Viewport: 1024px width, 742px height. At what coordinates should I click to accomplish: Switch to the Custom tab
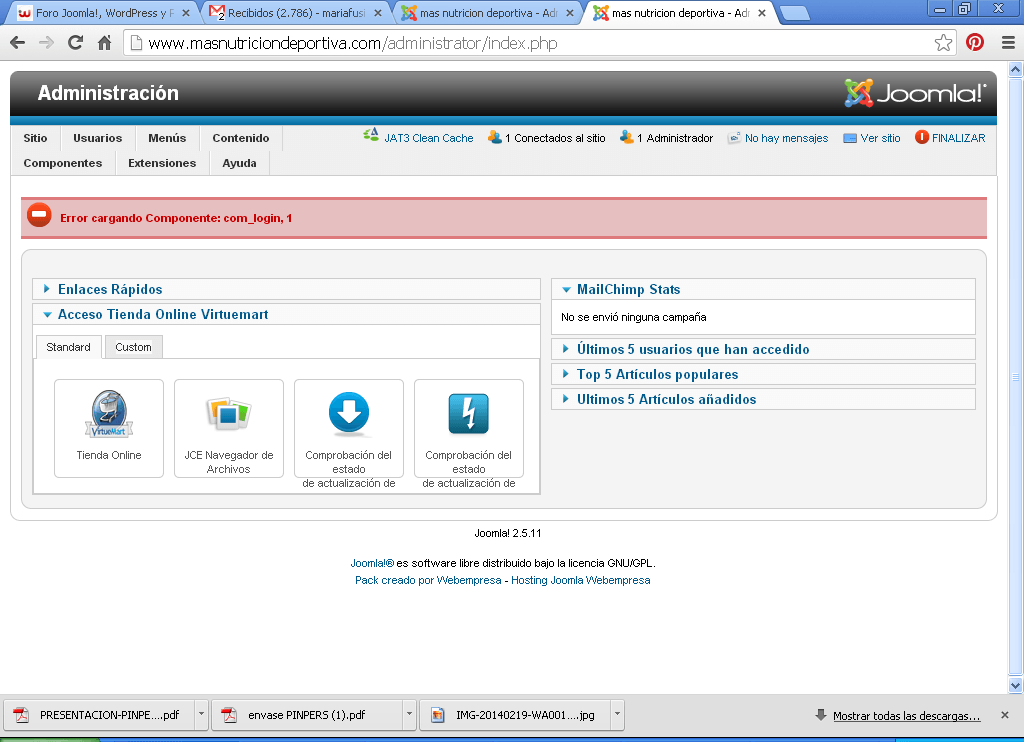click(x=133, y=347)
